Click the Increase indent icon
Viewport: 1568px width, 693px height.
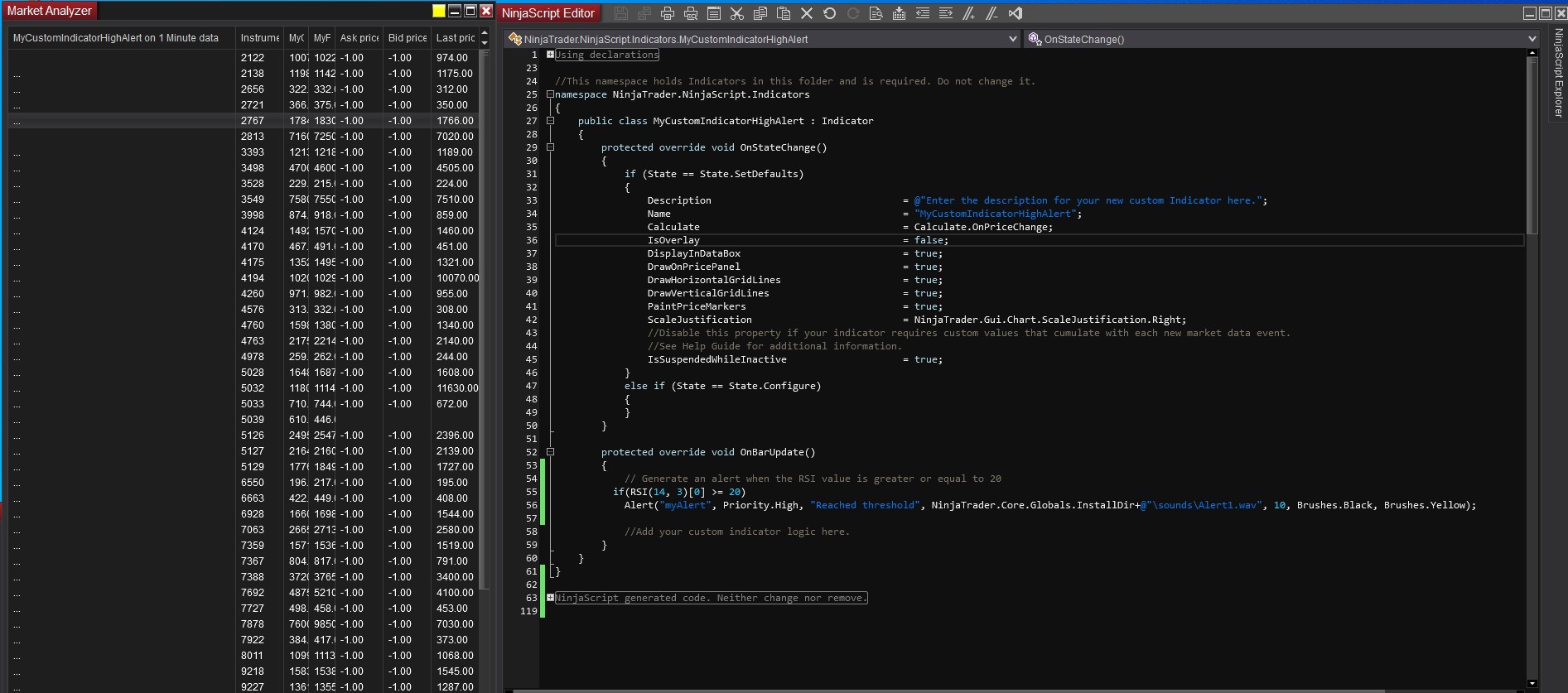[x=945, y=13]
